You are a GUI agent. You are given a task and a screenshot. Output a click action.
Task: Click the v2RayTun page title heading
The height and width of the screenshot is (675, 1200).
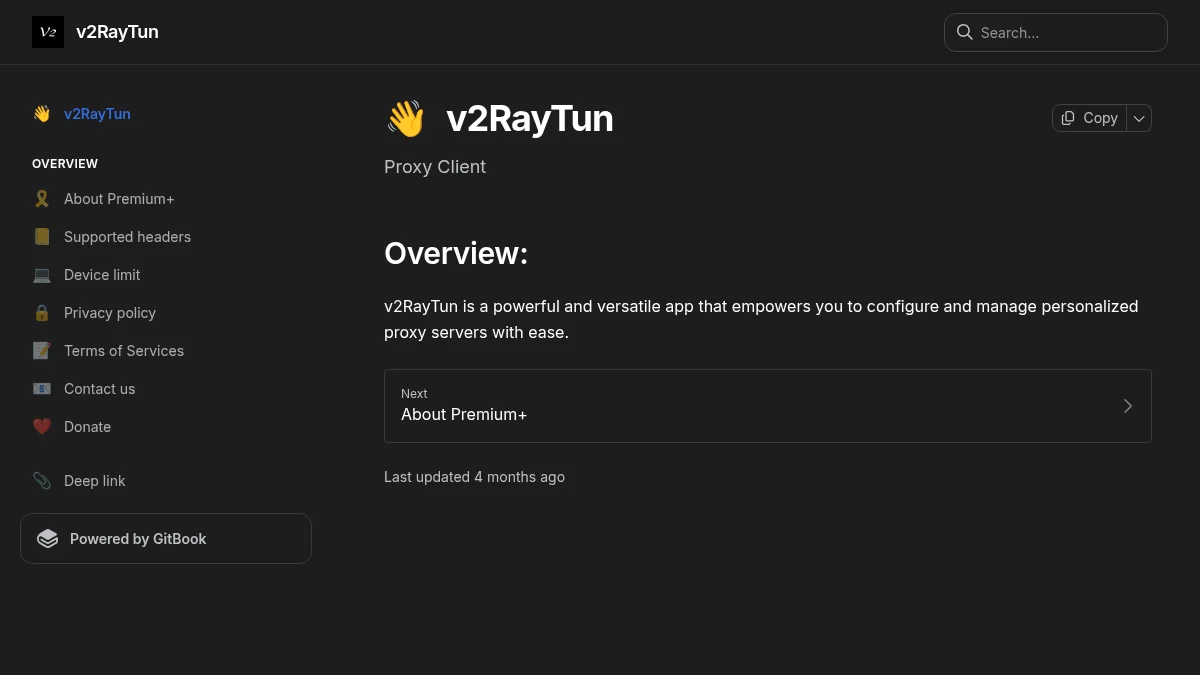pos(529,119)
